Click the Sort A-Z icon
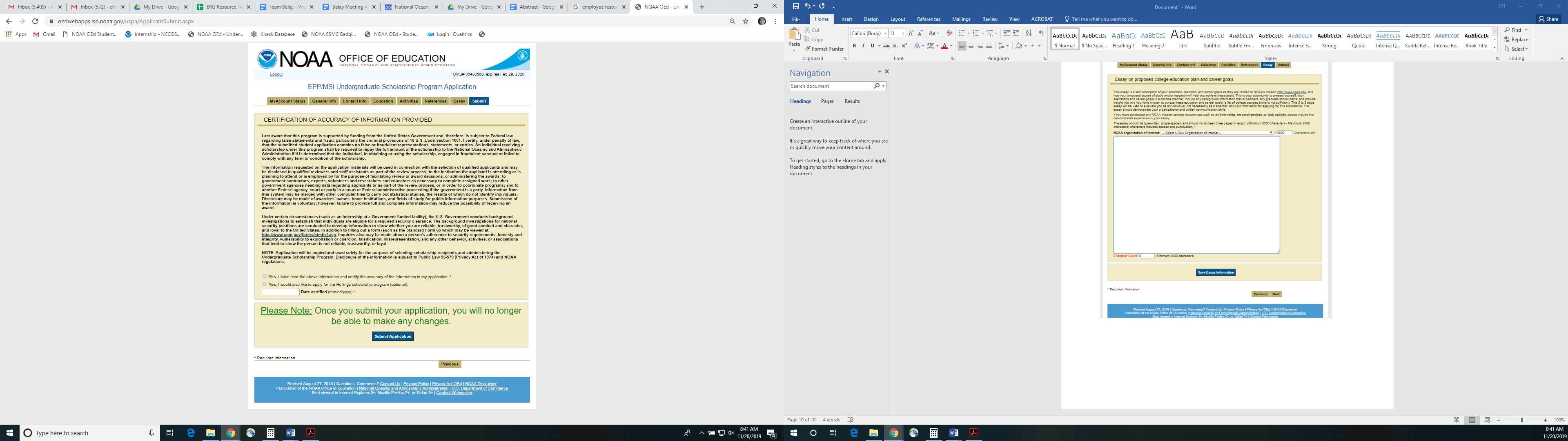 click(1029, 33)
